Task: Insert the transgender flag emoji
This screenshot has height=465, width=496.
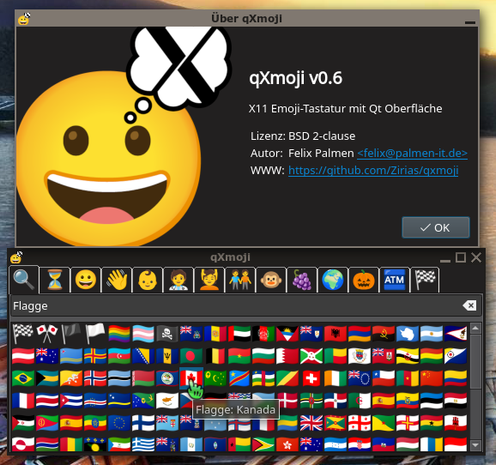Action: [143, 334]
